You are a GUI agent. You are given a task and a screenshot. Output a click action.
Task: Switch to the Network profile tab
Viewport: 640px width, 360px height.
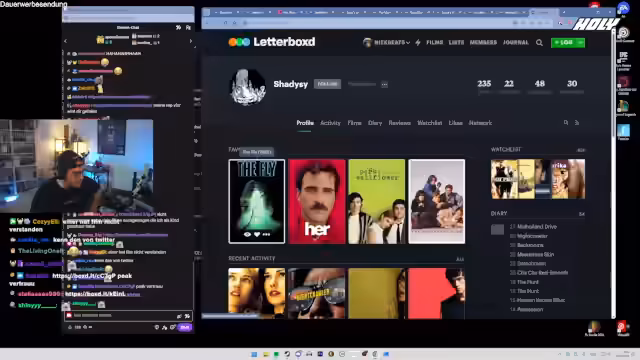[480, 123]
